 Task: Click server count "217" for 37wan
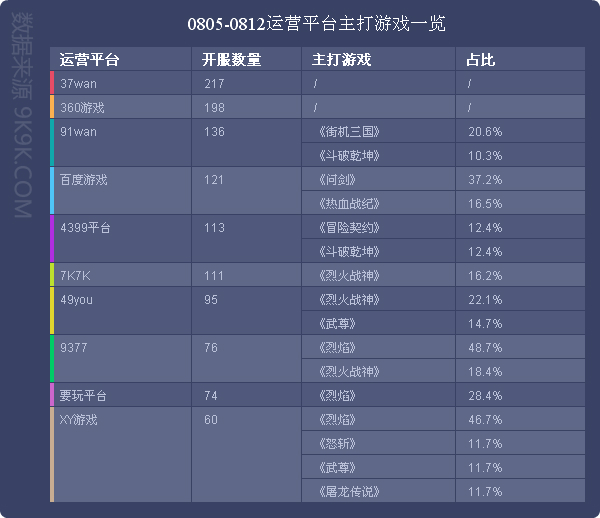tap(214, 84)
